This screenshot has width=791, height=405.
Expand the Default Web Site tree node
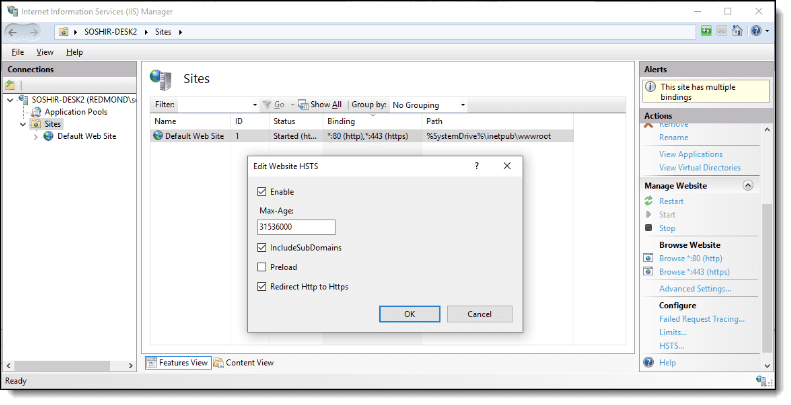click(x=35, y=136)
